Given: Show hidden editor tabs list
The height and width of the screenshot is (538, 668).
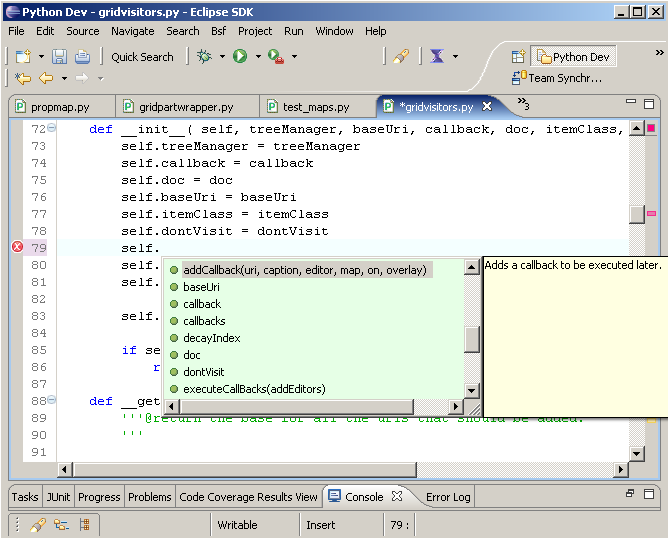Looking at the screenshot, I should coord(522,105).
